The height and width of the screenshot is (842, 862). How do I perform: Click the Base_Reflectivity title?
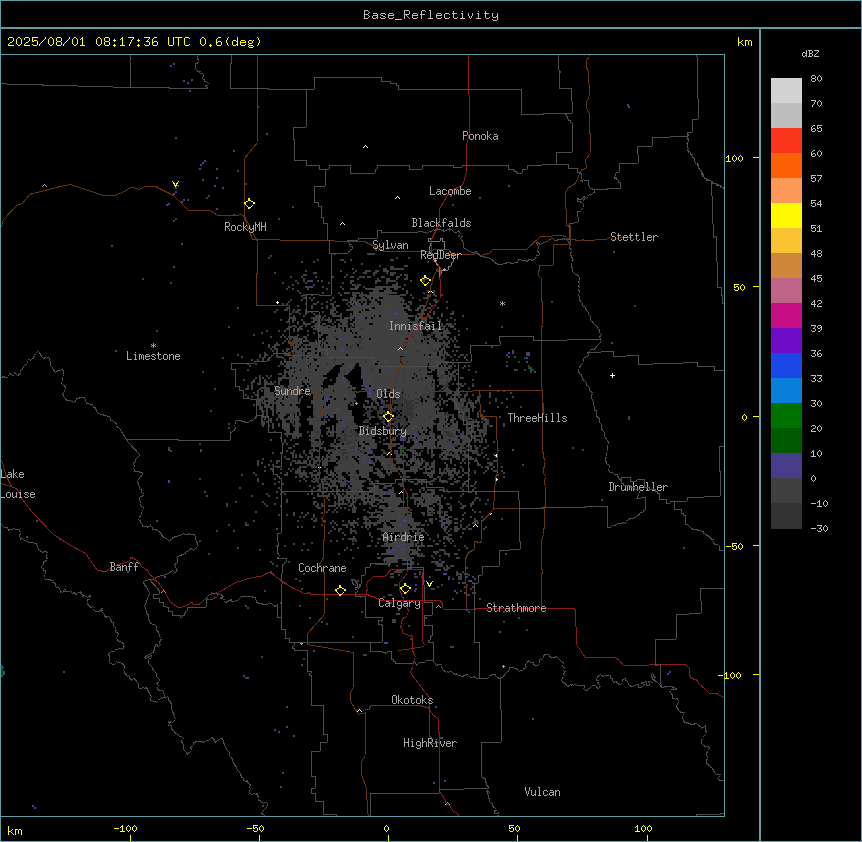[431, 15]
